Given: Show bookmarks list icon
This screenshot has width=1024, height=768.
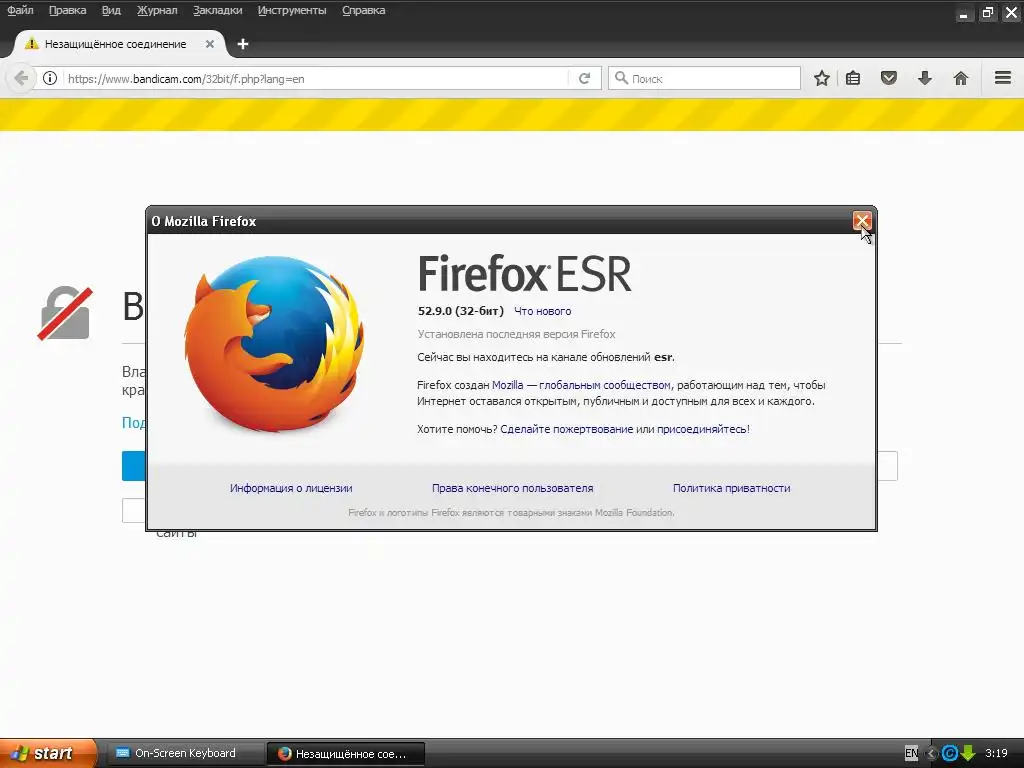Looking at the screenshot, I should click(x=853, y=78).
